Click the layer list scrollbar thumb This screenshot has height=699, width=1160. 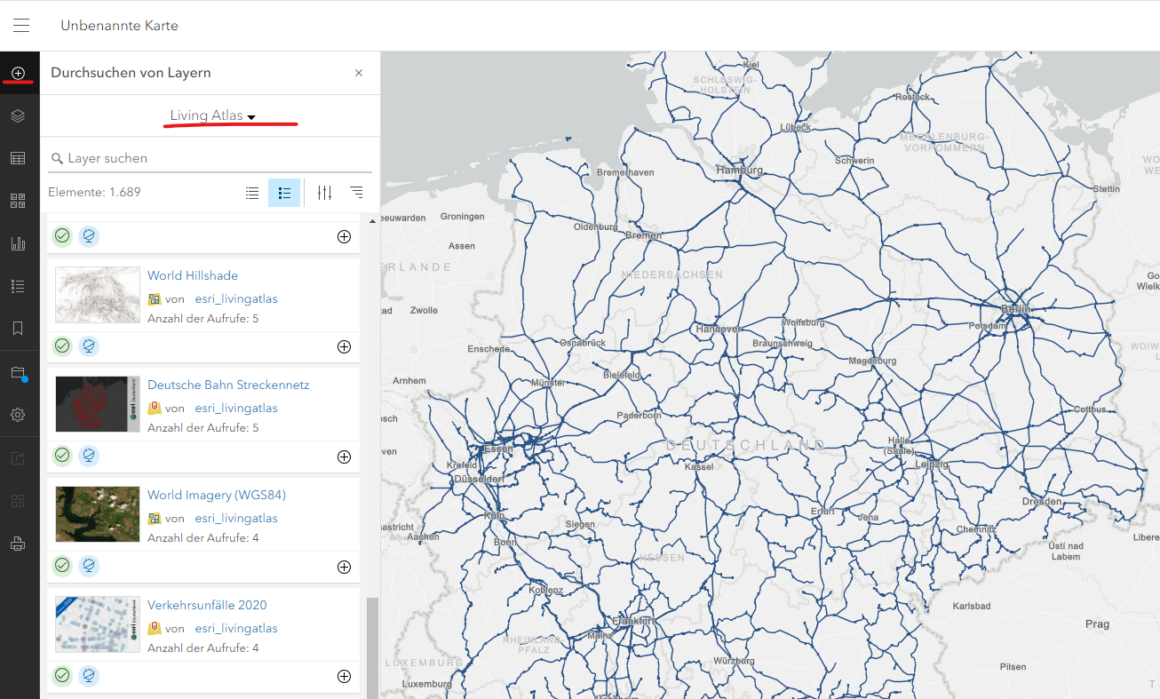click(372, 648)
